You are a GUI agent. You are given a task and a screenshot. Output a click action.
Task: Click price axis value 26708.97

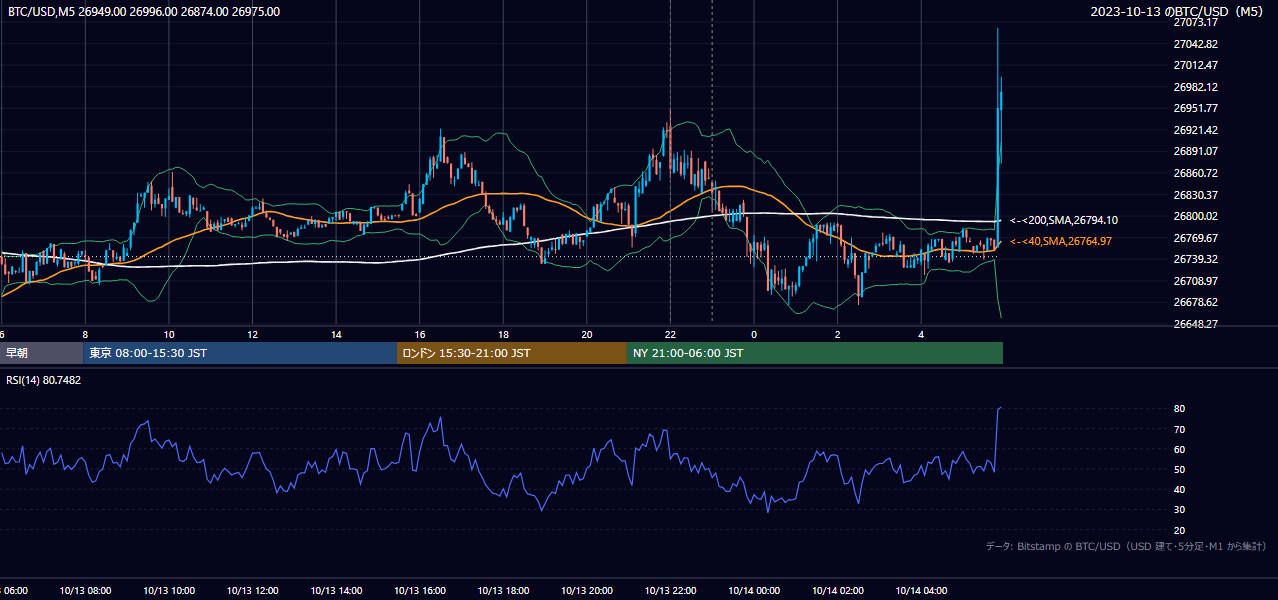(x=1195, y=281)
